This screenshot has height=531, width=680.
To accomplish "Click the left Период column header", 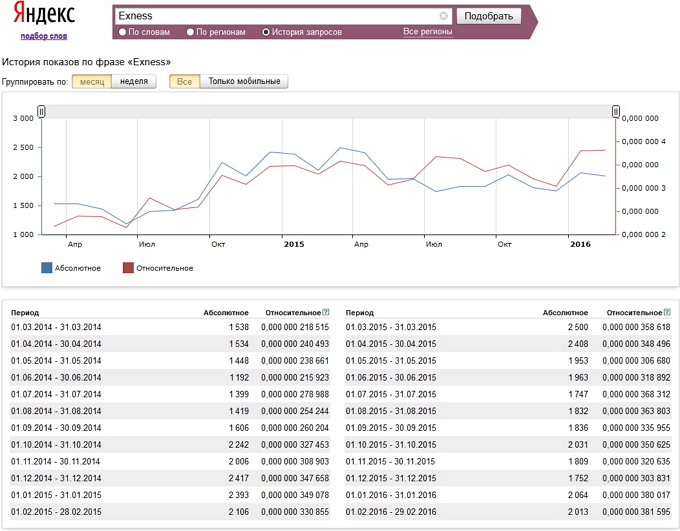I will click(25, 312).
